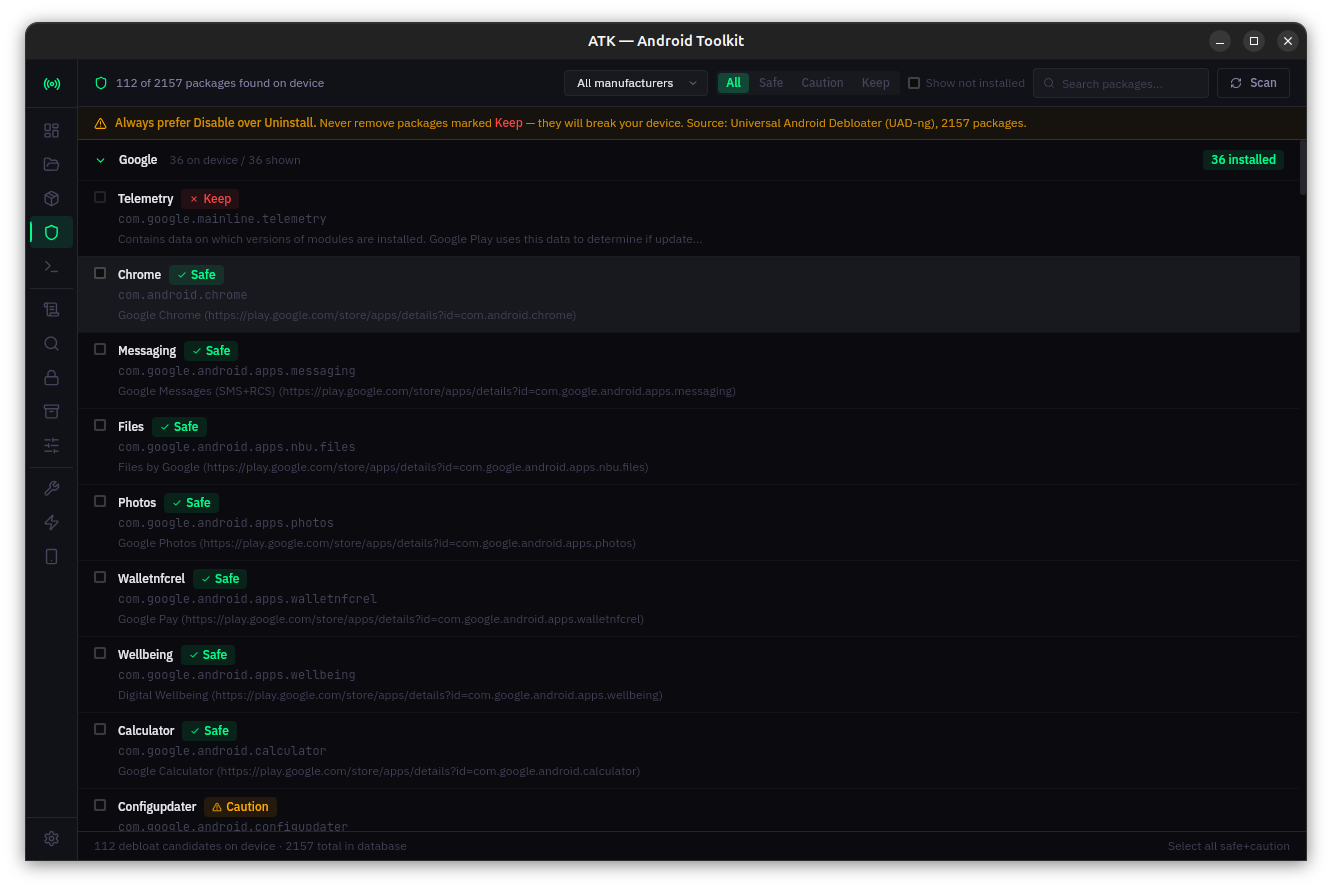Click the Scan button
Viewport: 1332px width, 889px height.
1253,83
